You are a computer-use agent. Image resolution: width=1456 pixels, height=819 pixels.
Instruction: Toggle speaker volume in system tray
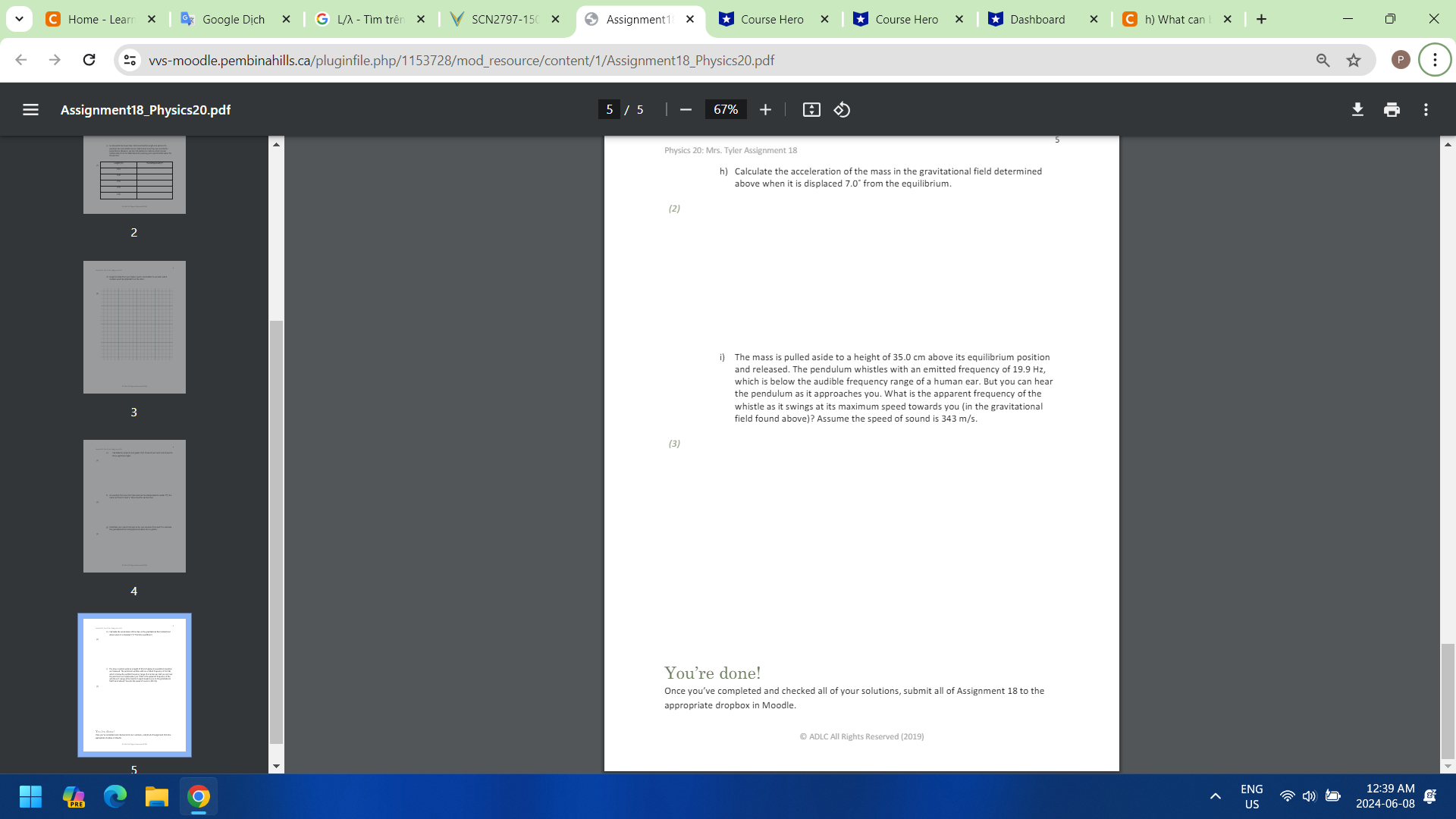point(1310,797)
